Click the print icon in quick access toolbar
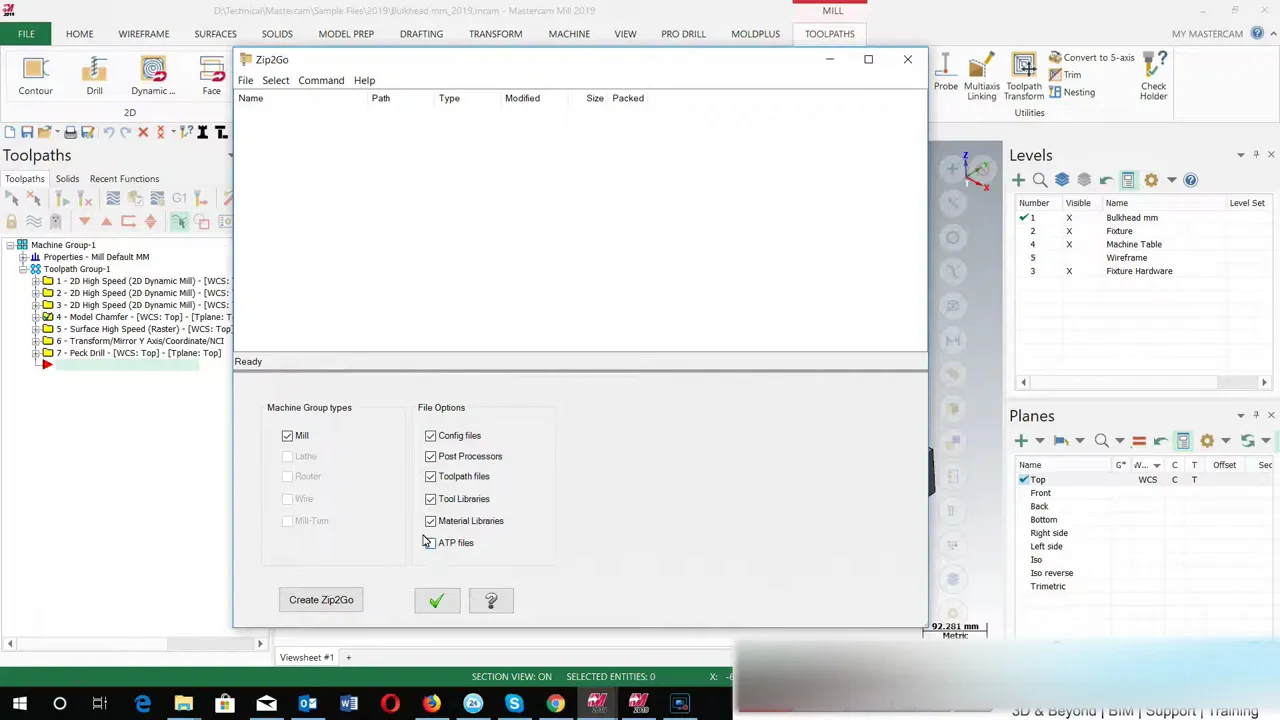Viewport: 1280px width, 720px height. pos(70,132)
